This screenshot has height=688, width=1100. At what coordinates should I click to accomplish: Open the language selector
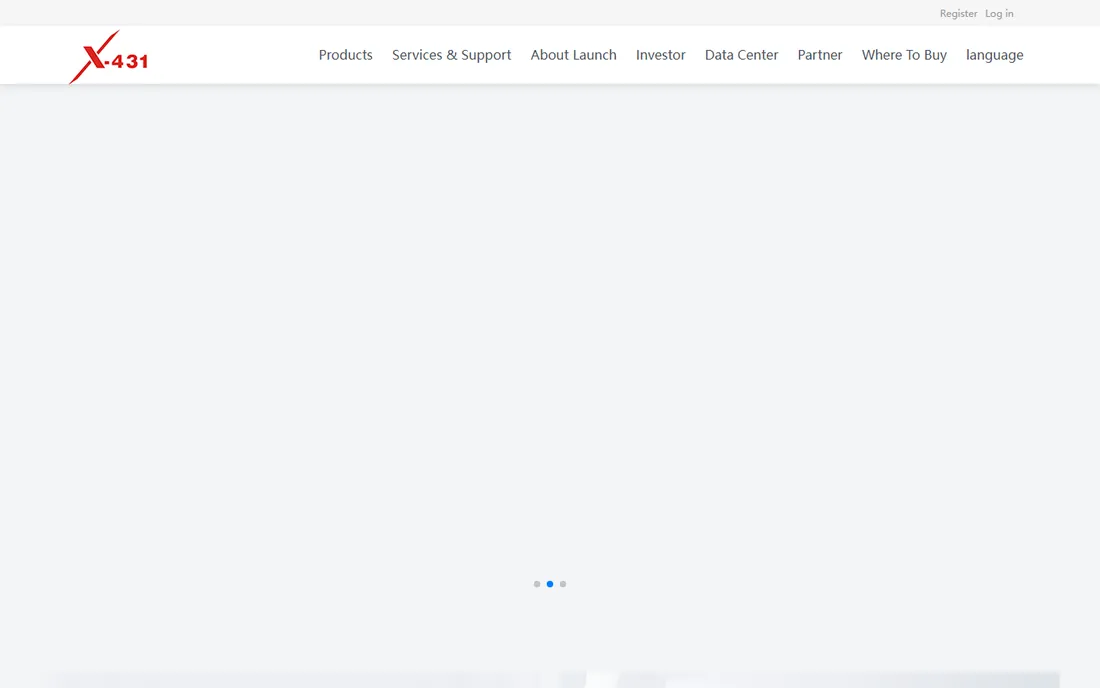tap(994, 55)
